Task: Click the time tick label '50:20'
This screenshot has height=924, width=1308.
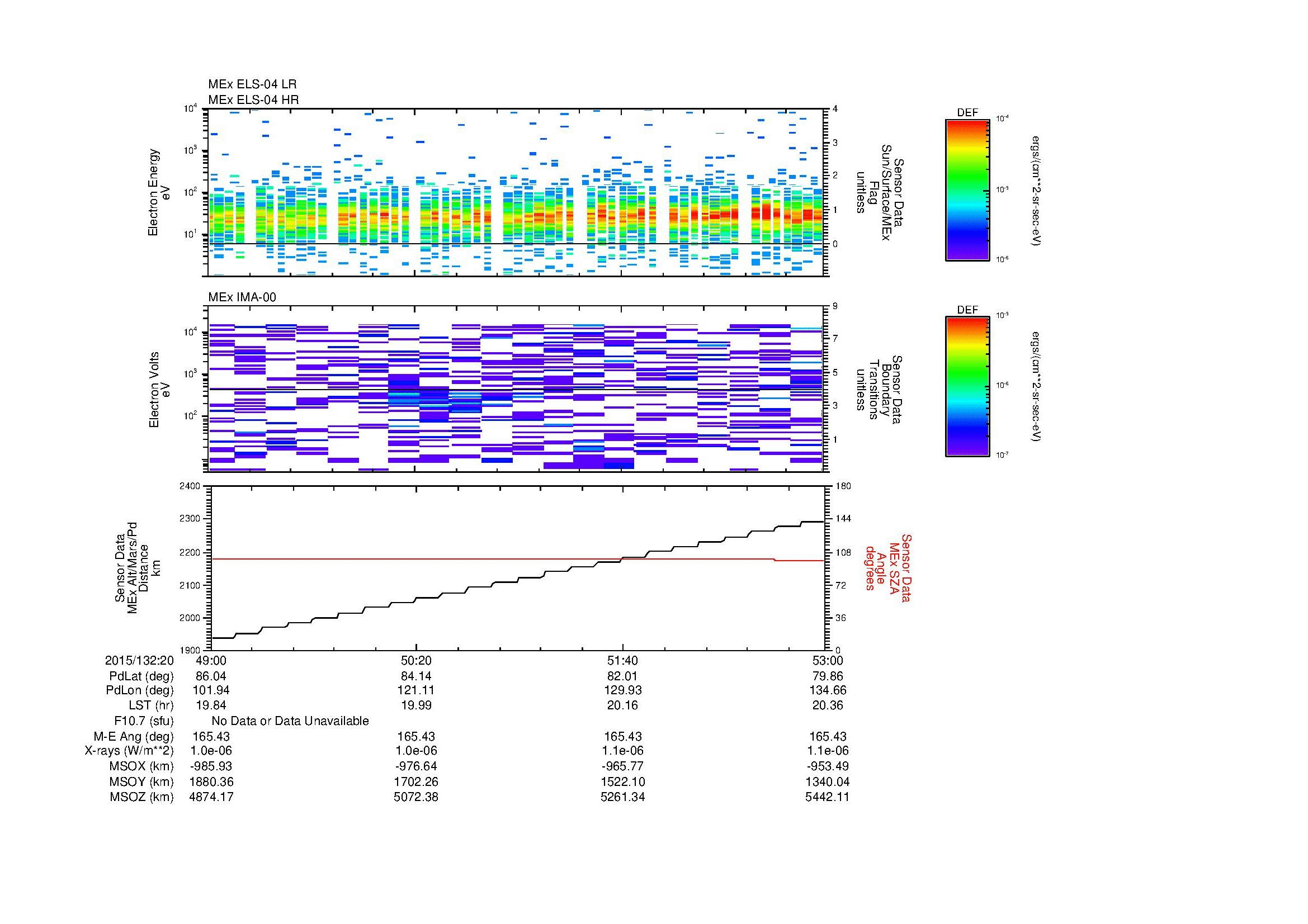Action: point(417,660)
